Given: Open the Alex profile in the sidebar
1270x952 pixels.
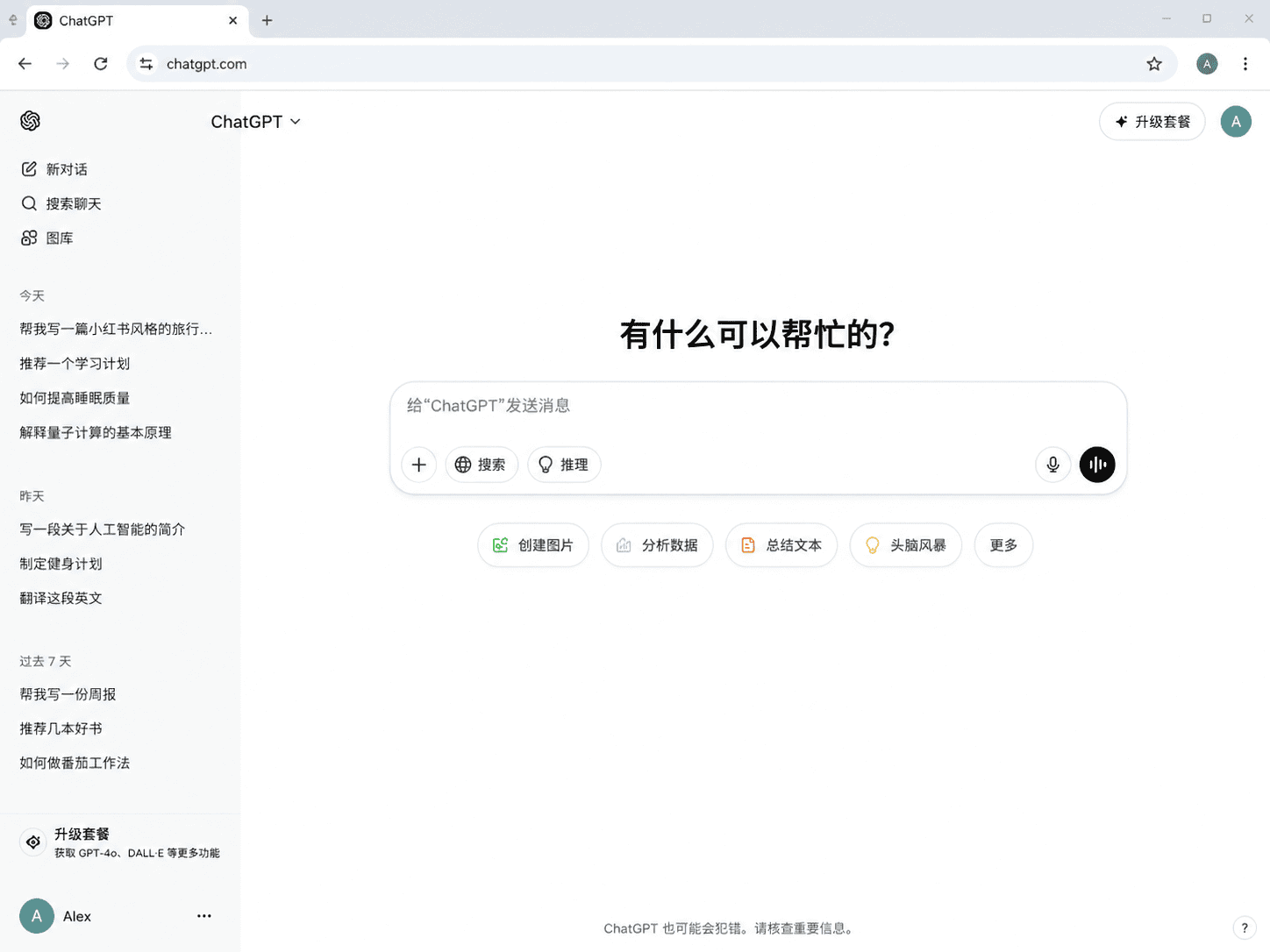Looking at the screenshot, I should pos(56,916).
